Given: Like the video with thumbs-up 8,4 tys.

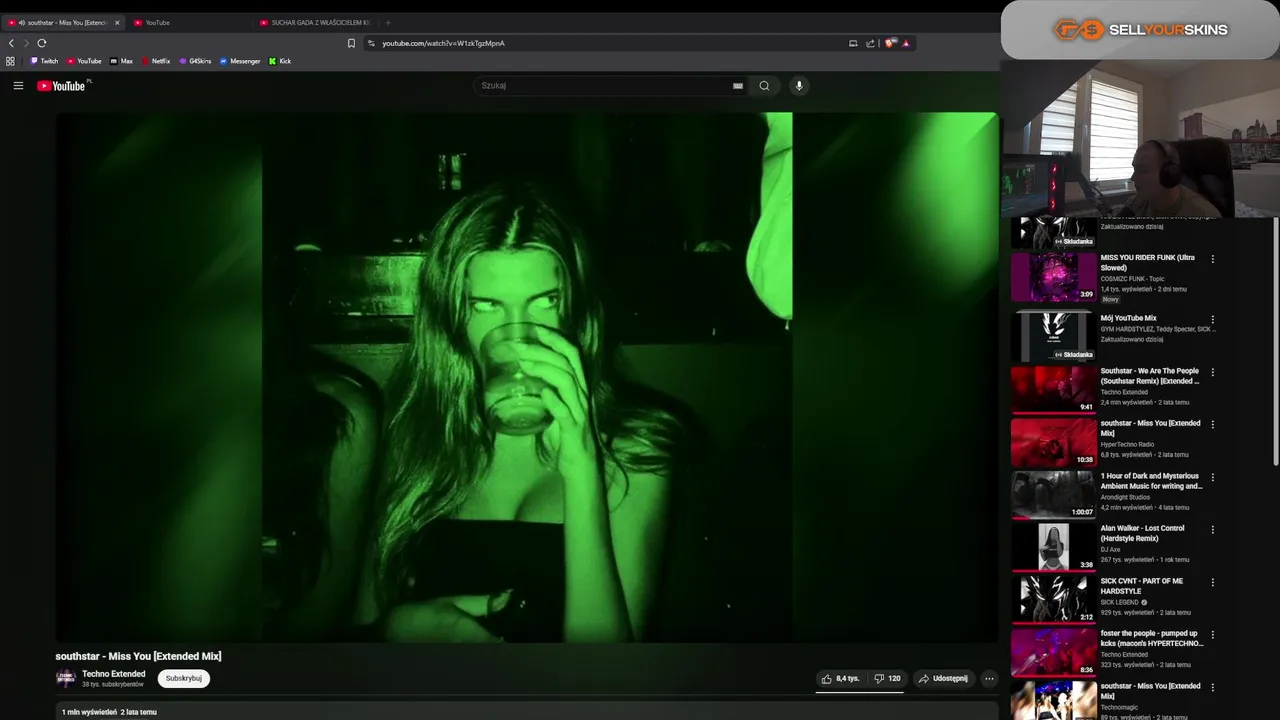Looking at the screenshot, I should pos(840,678).
